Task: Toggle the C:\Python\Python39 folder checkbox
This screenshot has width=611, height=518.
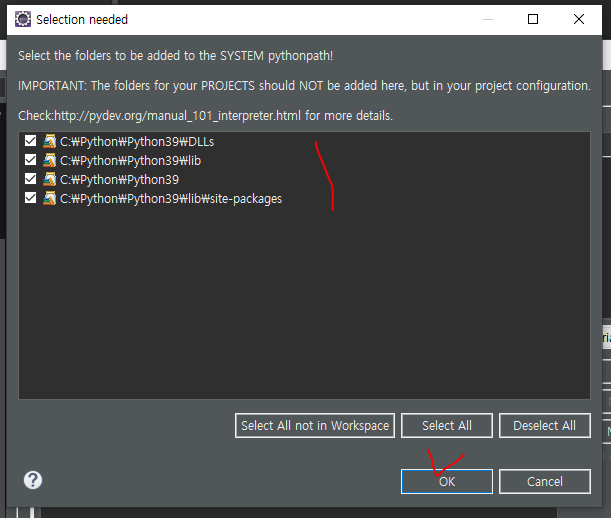Action: [30, 179]
